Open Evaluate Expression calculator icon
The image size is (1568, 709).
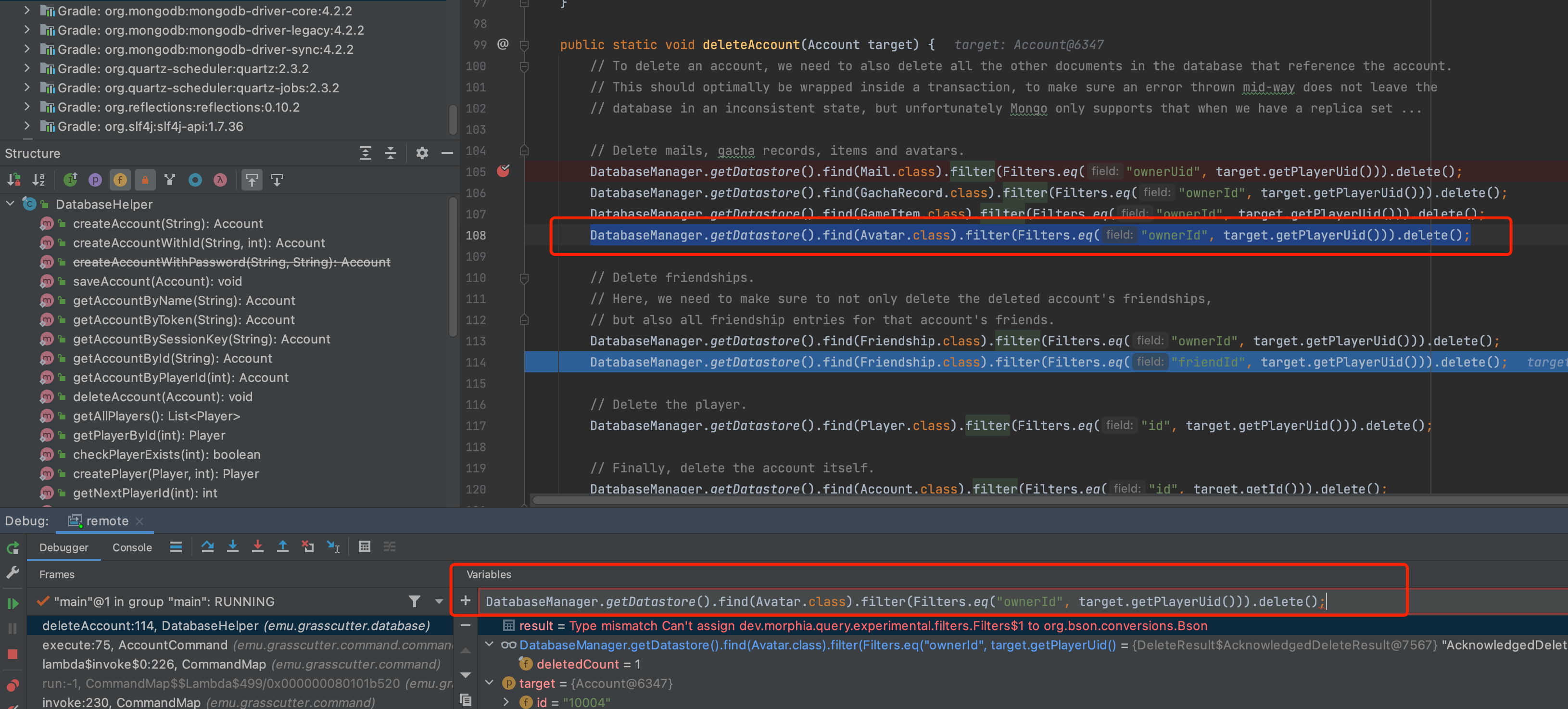(365, 546)
